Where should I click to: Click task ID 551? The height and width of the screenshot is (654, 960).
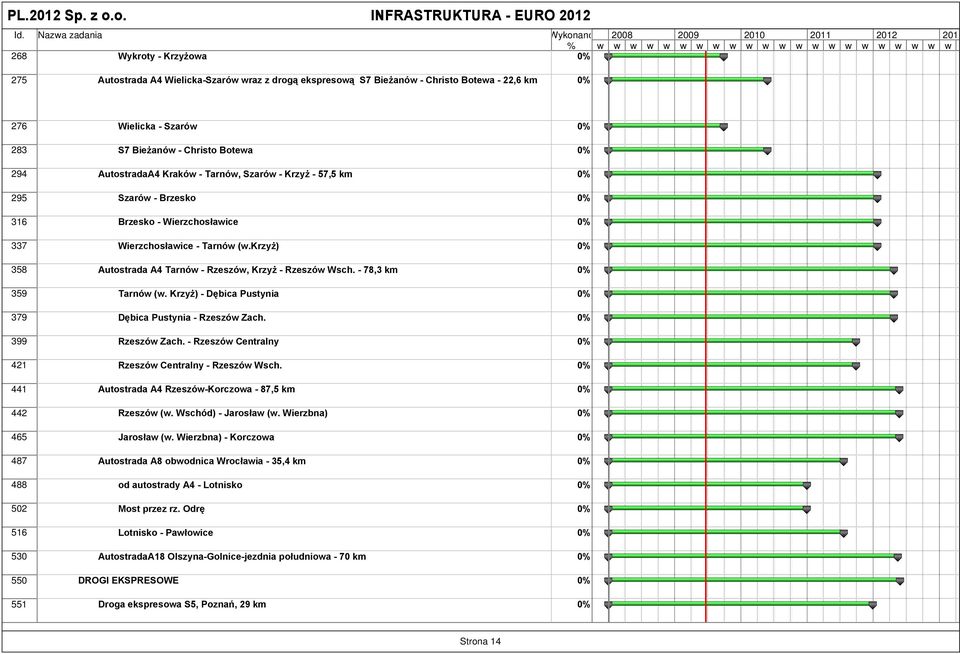[19, 604]
